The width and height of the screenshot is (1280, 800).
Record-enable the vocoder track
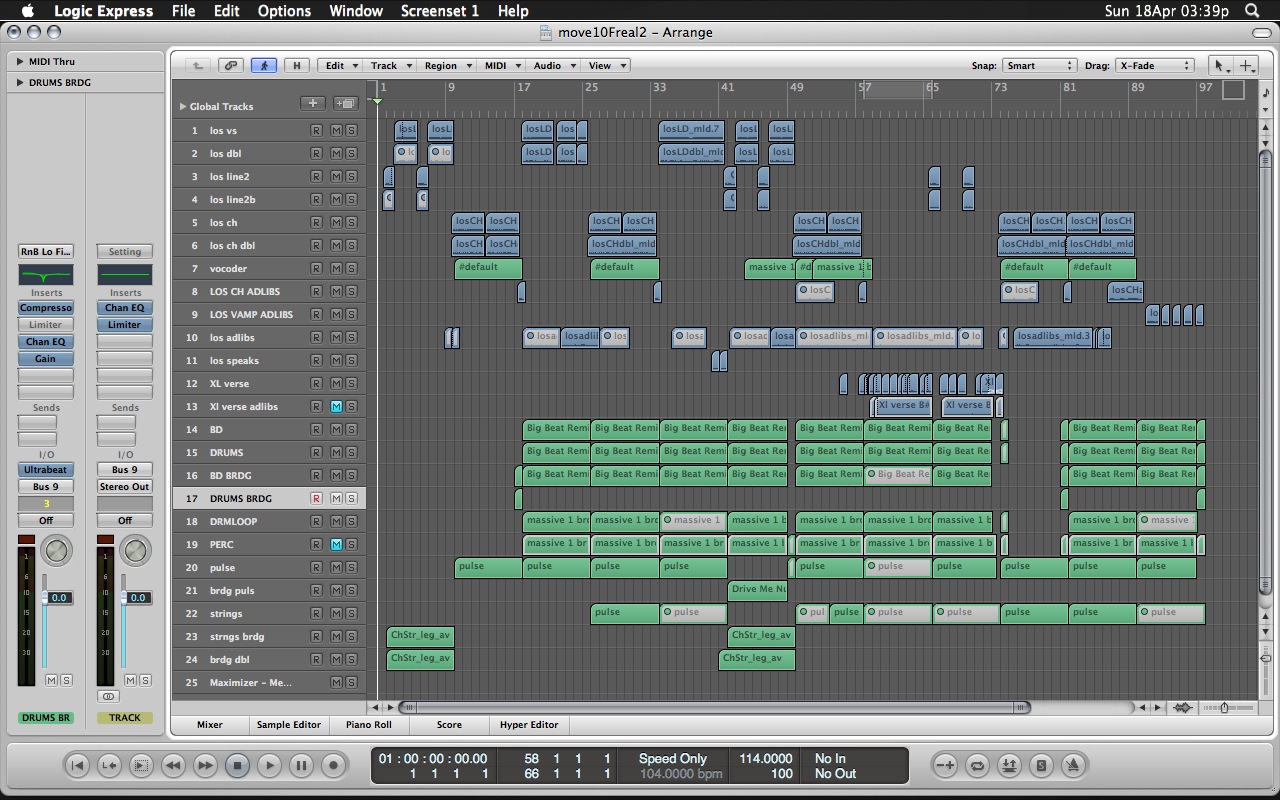pos(316,269)
